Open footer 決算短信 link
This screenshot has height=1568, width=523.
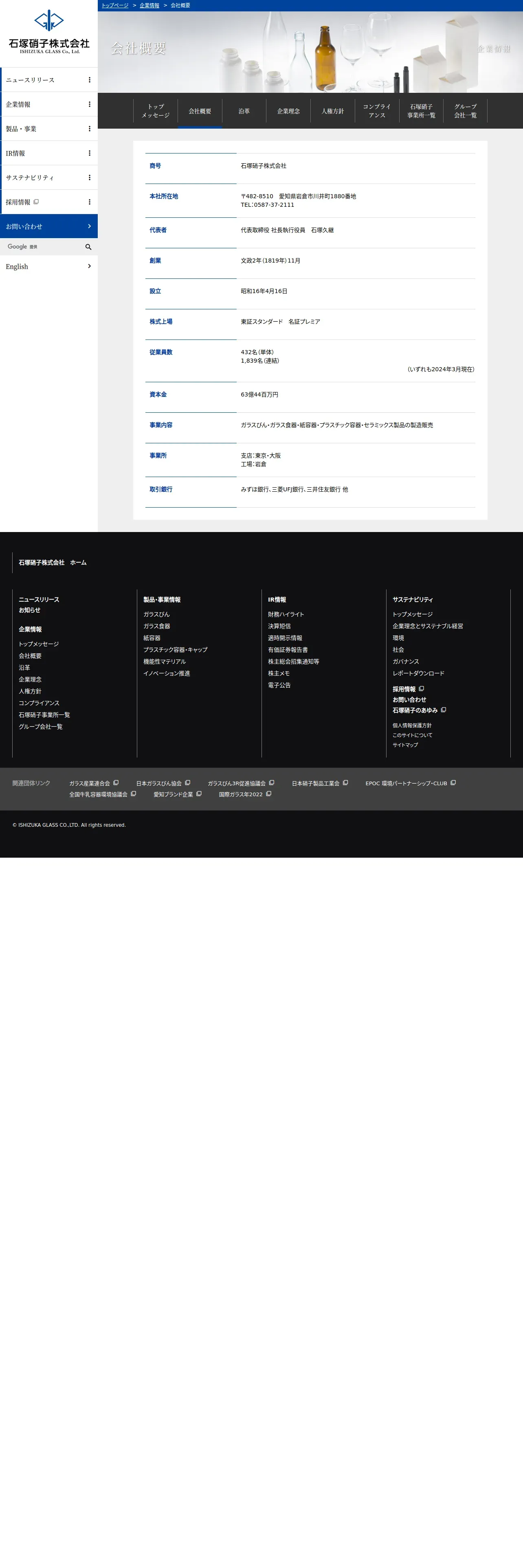pos(279,626)
